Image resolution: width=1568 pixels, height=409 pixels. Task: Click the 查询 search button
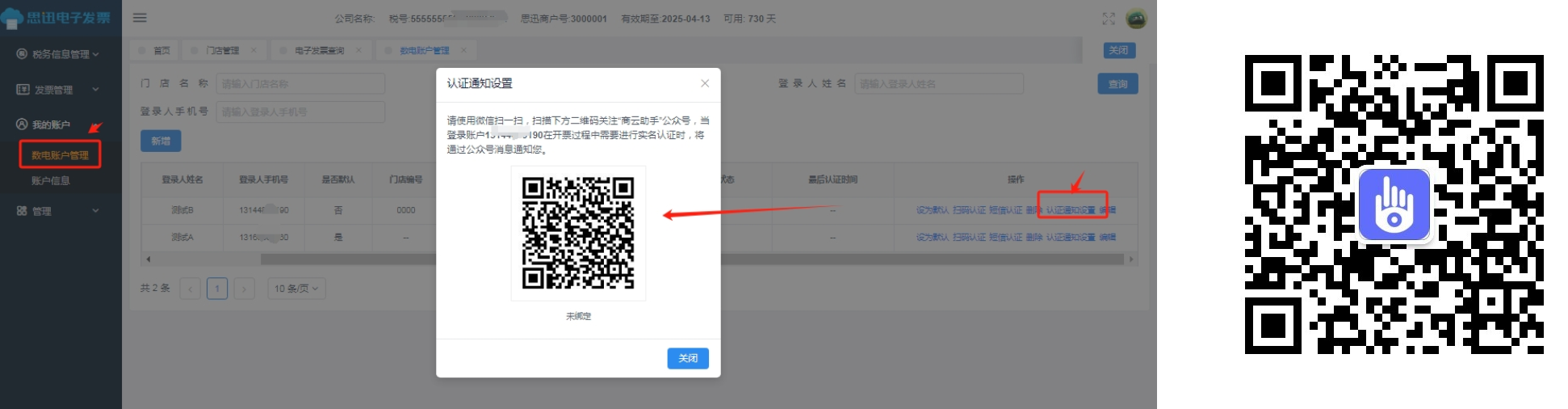(x=1117, y=84)
